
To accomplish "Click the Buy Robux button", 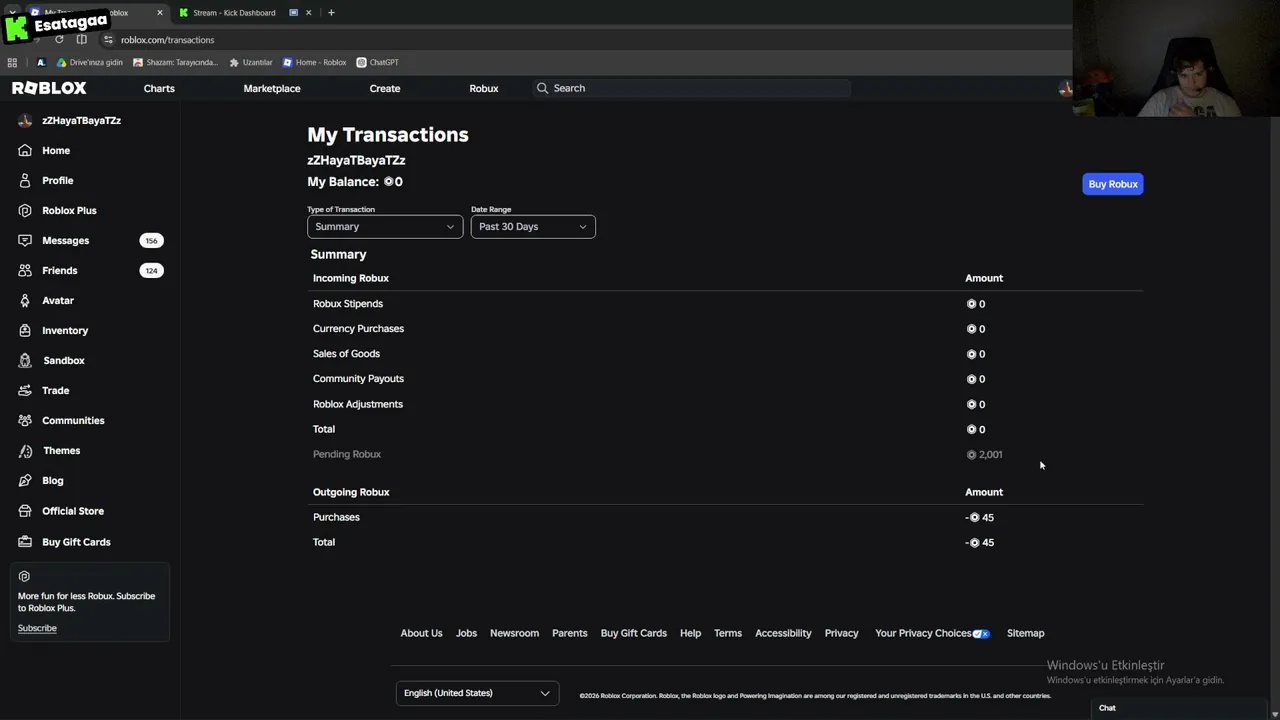I will point(1113,184).
